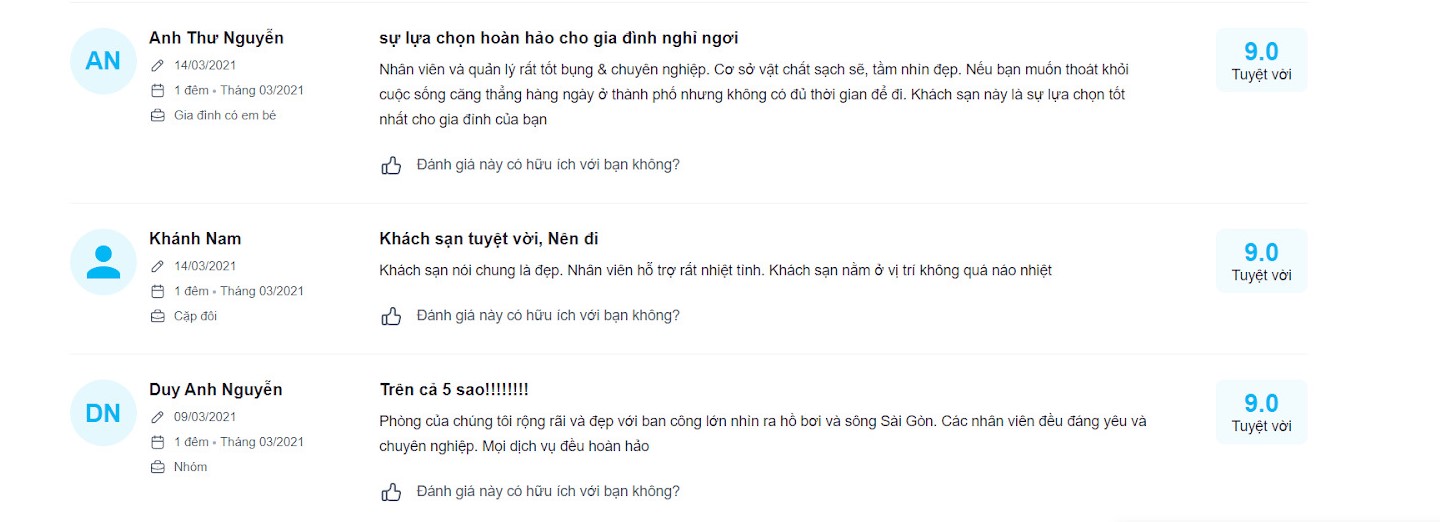
Task: Click briefcase icon next to "Cặp đôi"
Action: (x=157, y=316)
